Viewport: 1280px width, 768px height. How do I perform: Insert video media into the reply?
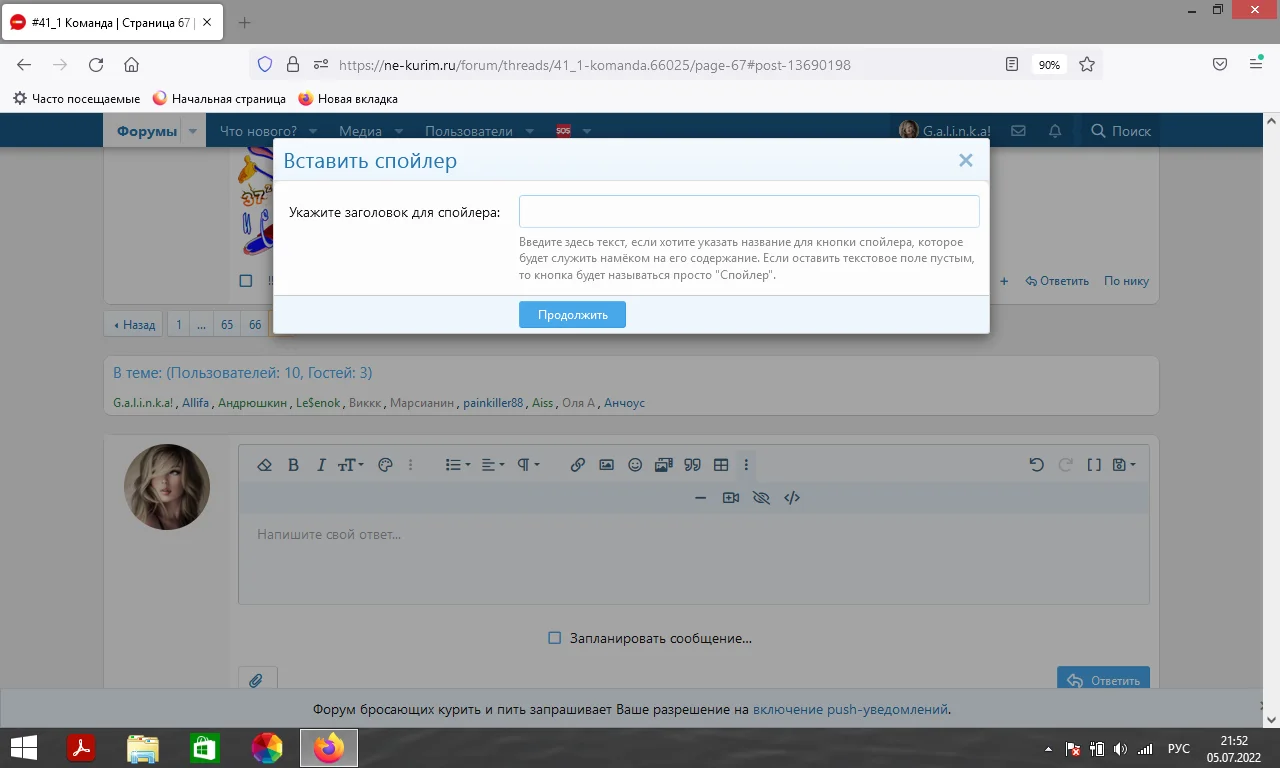tap(731, 497)
